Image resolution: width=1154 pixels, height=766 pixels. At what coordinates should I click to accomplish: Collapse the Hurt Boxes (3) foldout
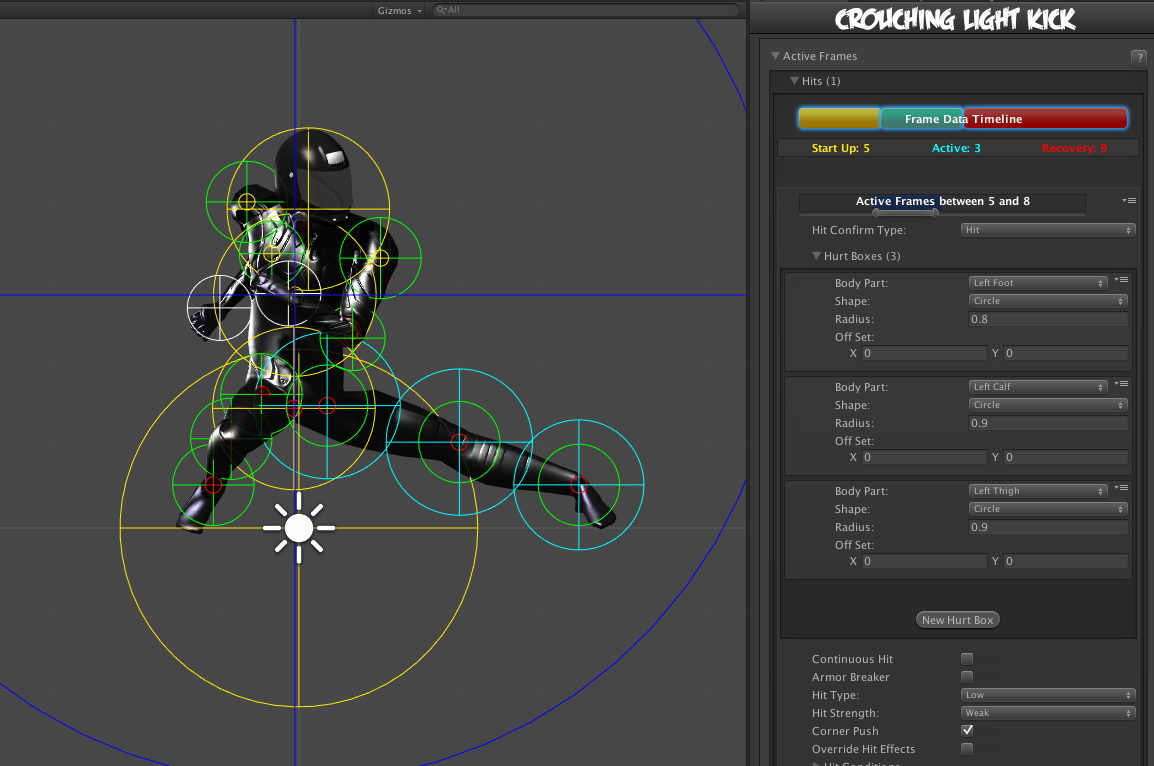click(816, 256)
